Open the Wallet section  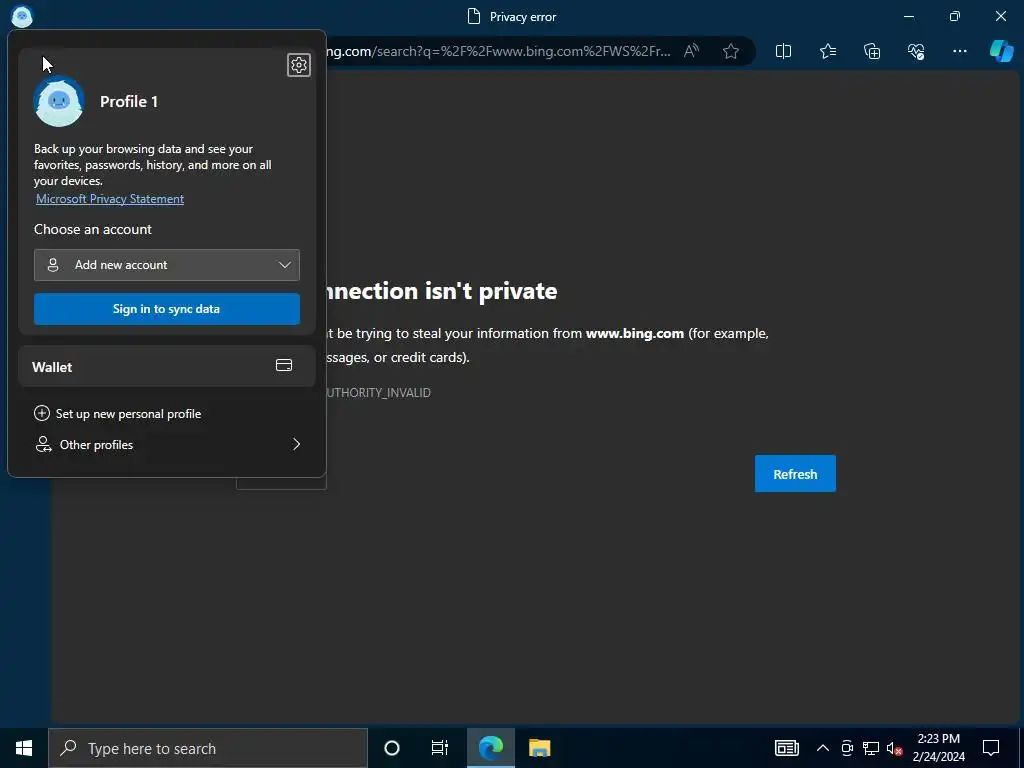[167, 366]
